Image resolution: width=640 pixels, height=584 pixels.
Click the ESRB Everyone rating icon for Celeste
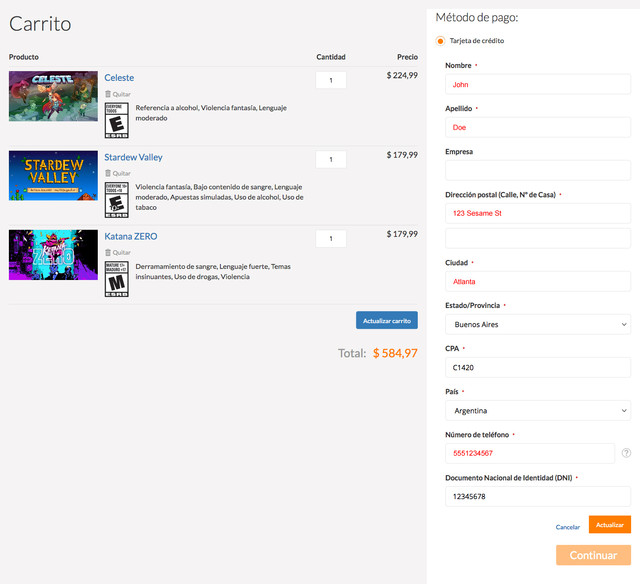117,120
